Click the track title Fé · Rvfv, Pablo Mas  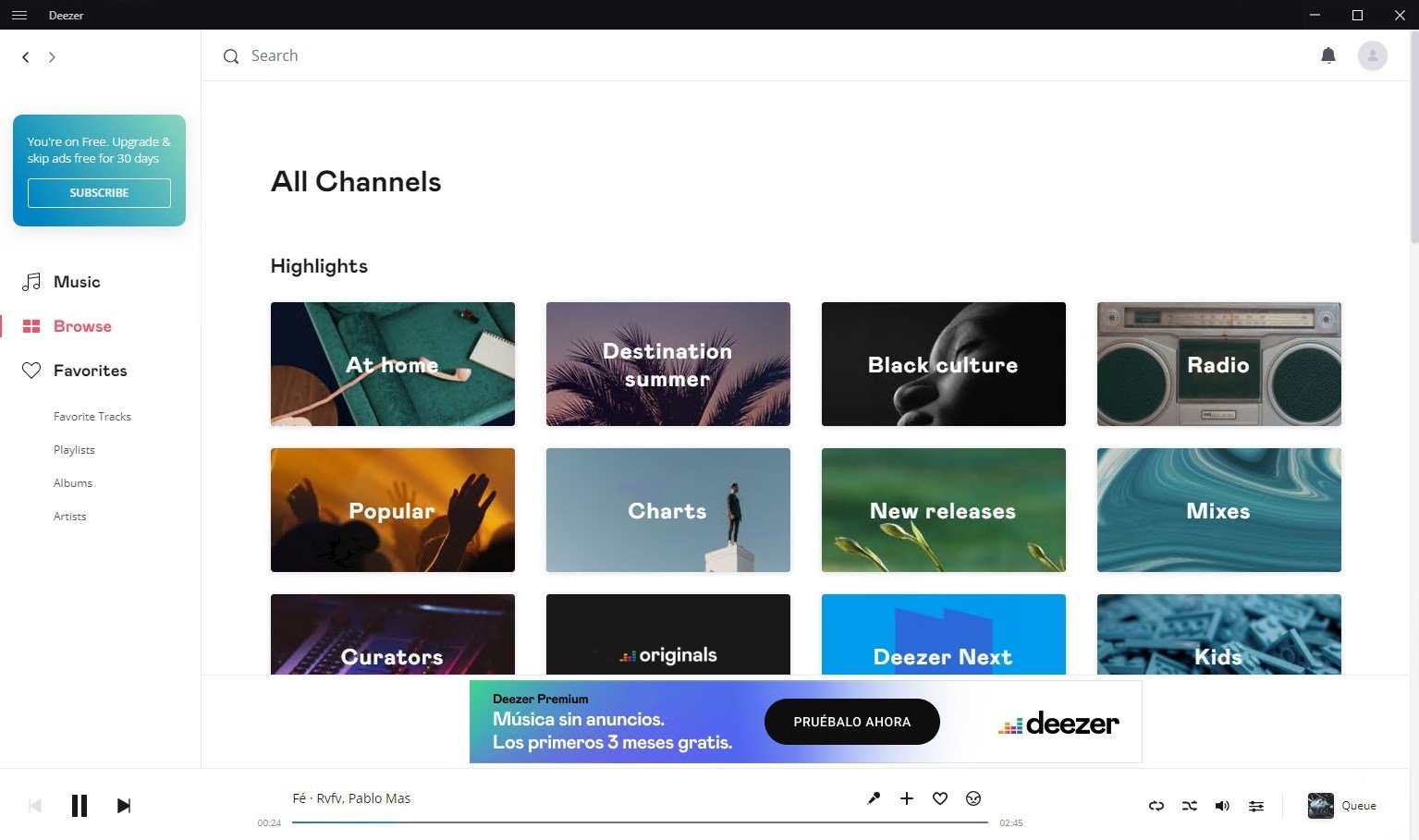(351, 798)
